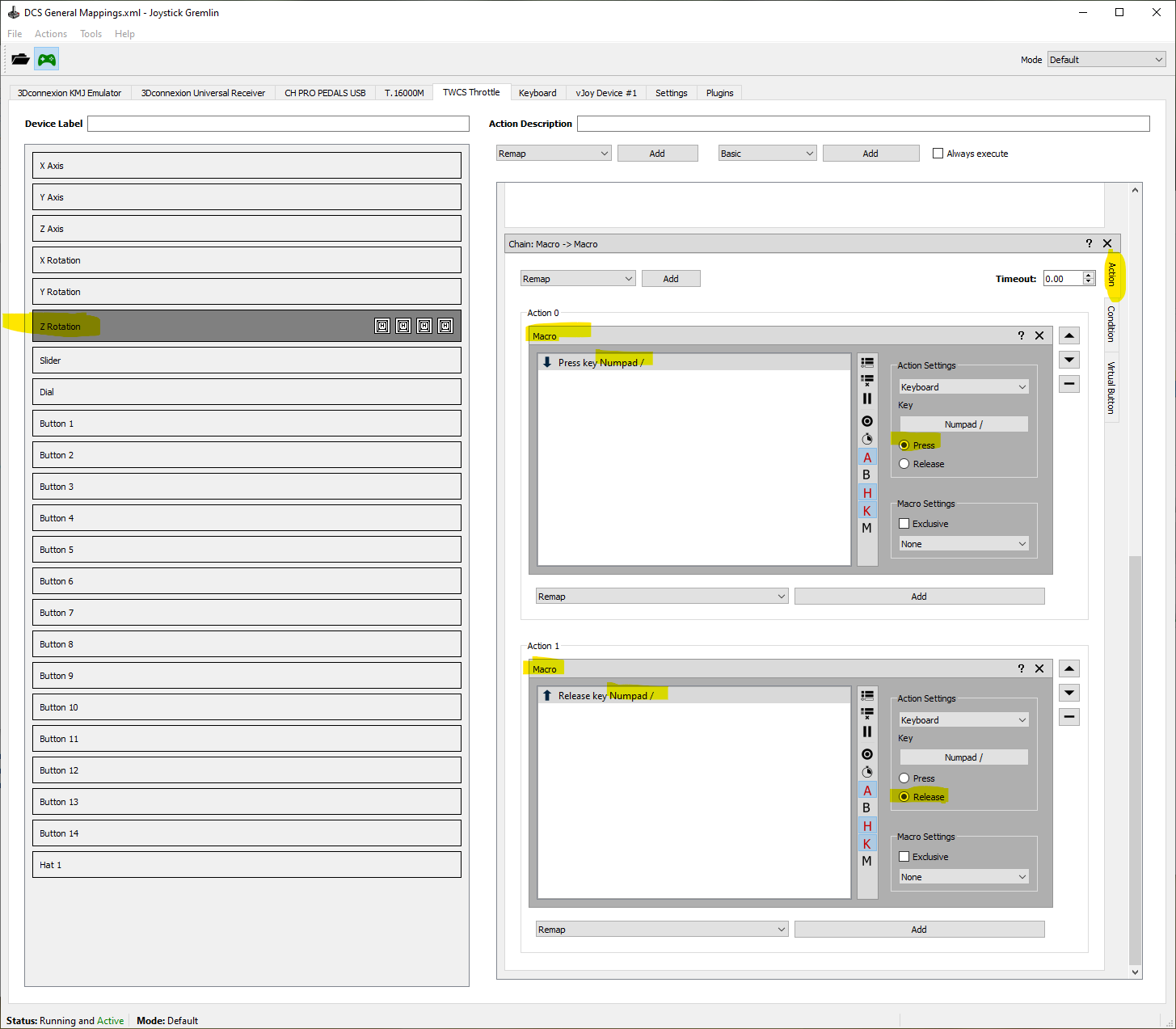Toggle red K keyboard icon in Action 1
Viewport: 1176px width, 1029px height.
click(x=867, y=844)
